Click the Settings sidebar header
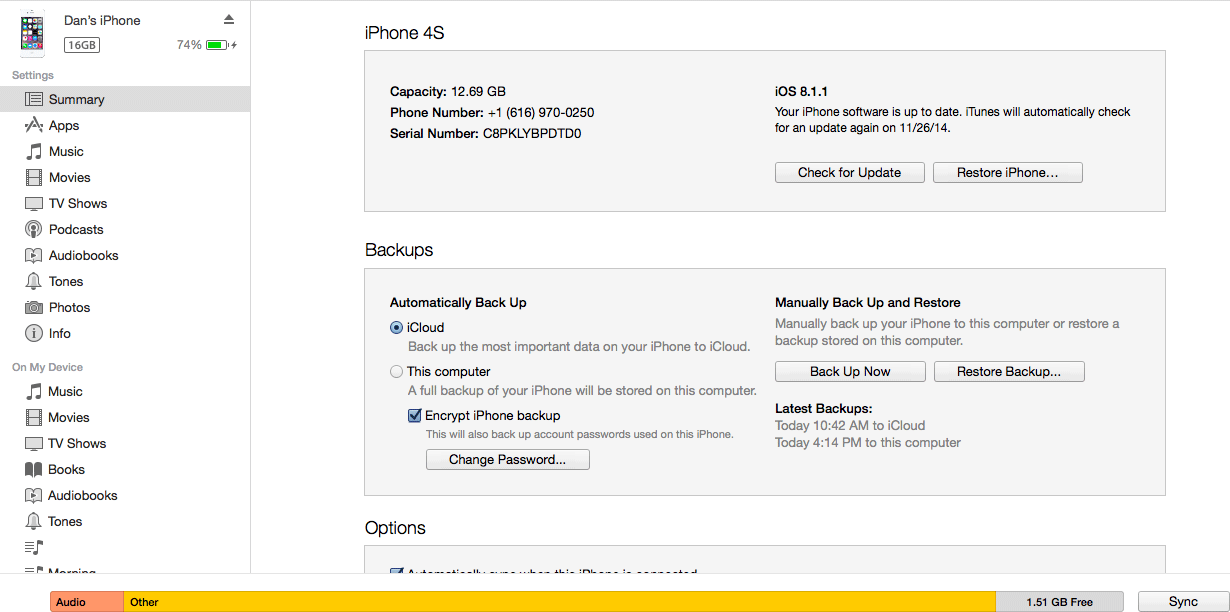1230x612 pixels. [33, 75]
